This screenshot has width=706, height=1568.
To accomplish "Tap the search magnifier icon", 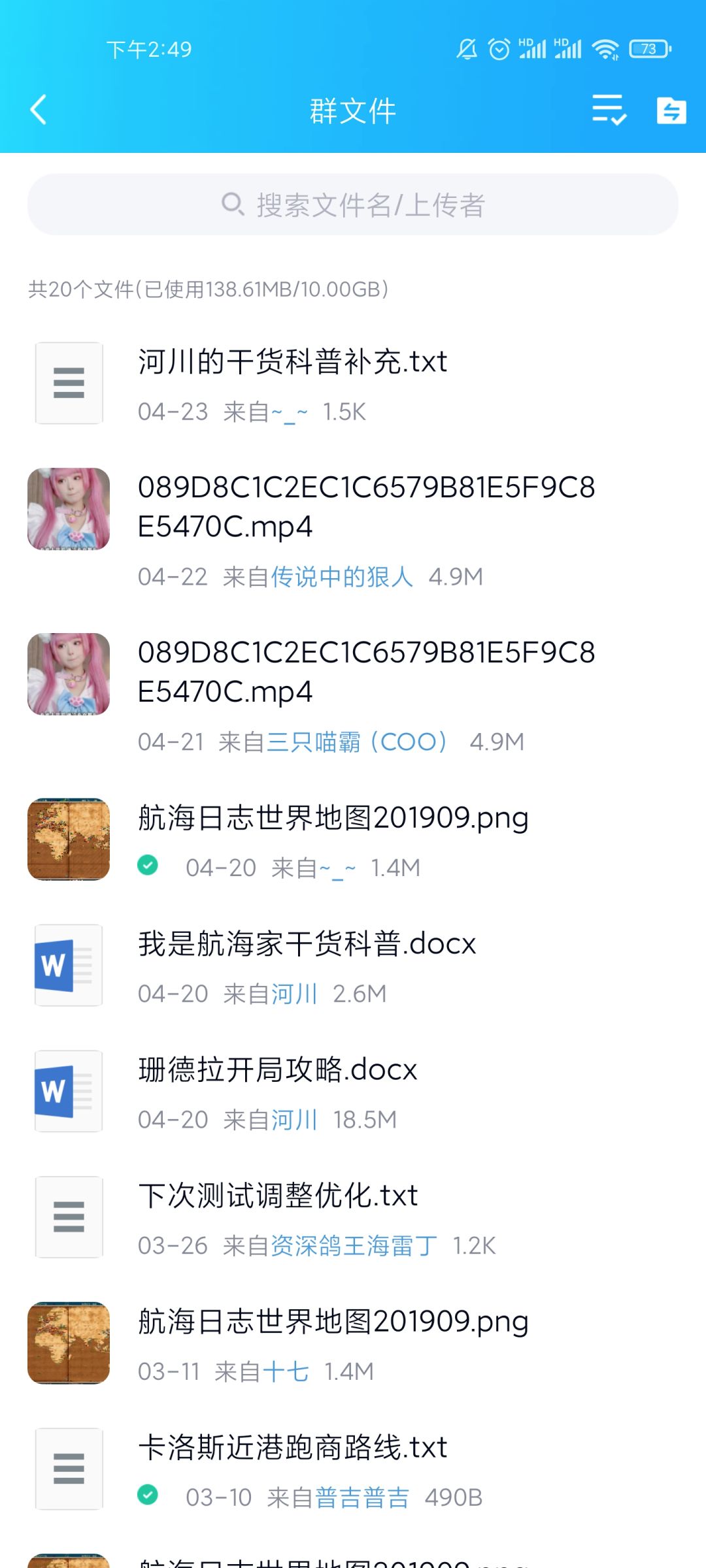I will coord(233,204).
